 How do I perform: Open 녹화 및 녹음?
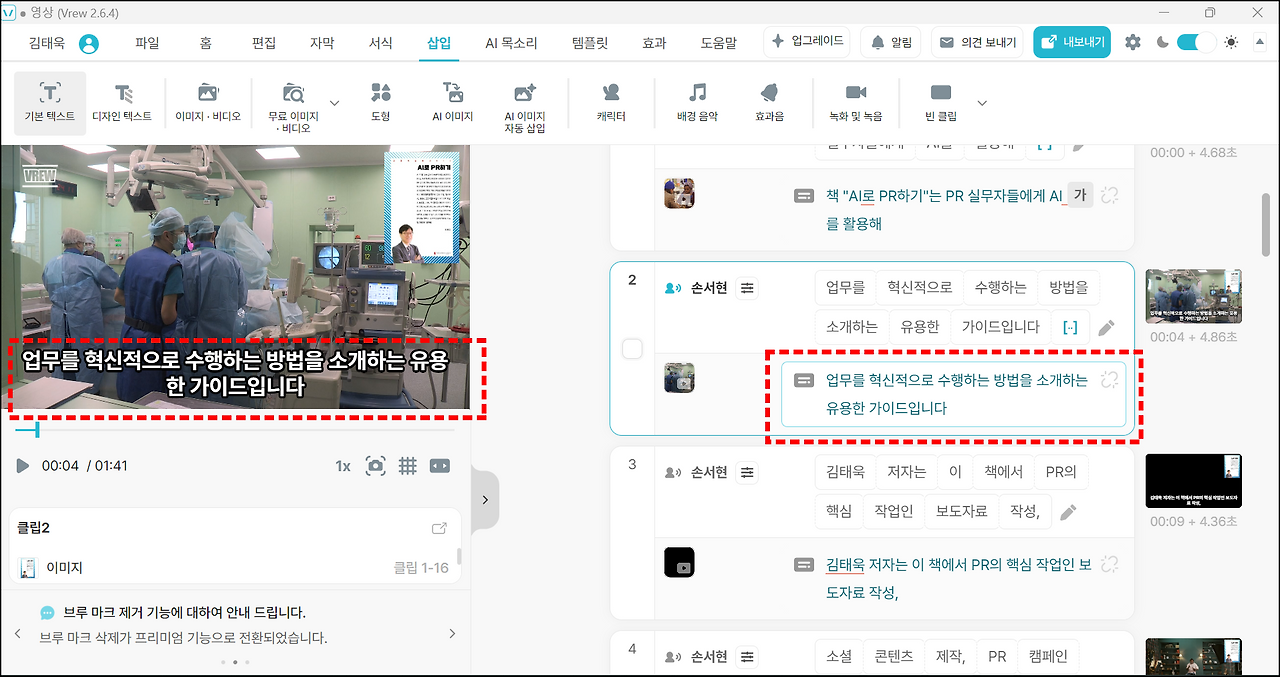(856, 103)
